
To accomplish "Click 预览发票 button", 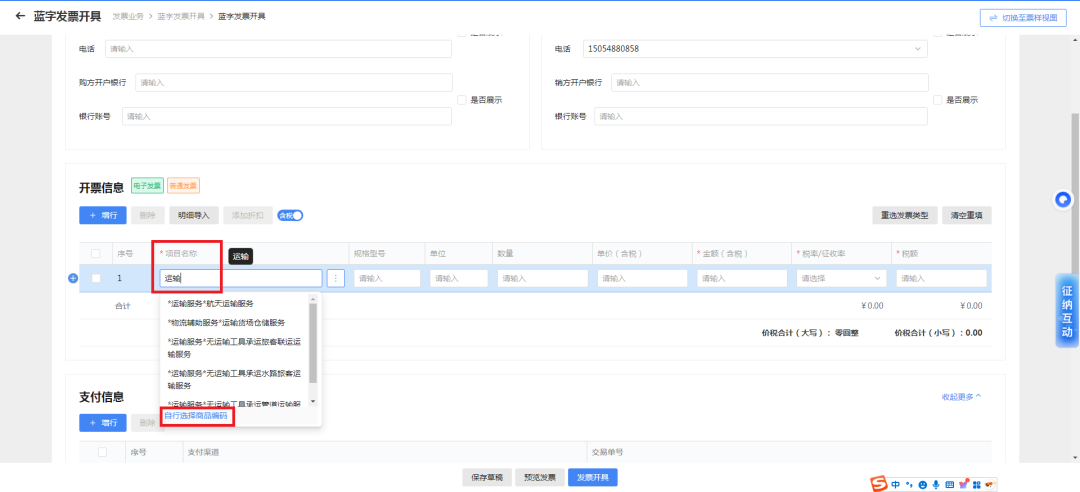I will tap(540, 478).
